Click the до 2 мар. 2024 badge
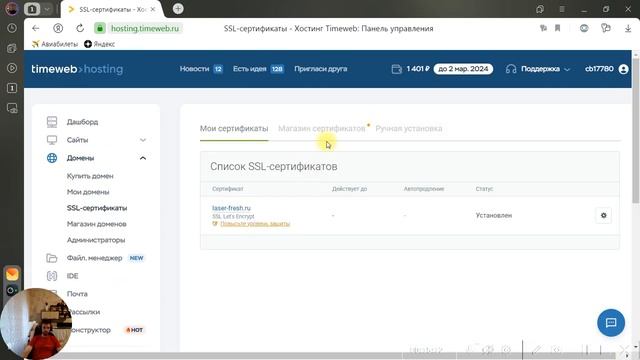The image size is (640, 360). [463, 69]
